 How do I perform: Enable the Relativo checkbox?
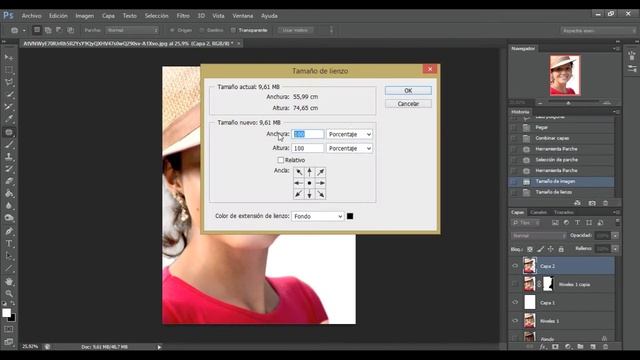(x=280, y=160)
